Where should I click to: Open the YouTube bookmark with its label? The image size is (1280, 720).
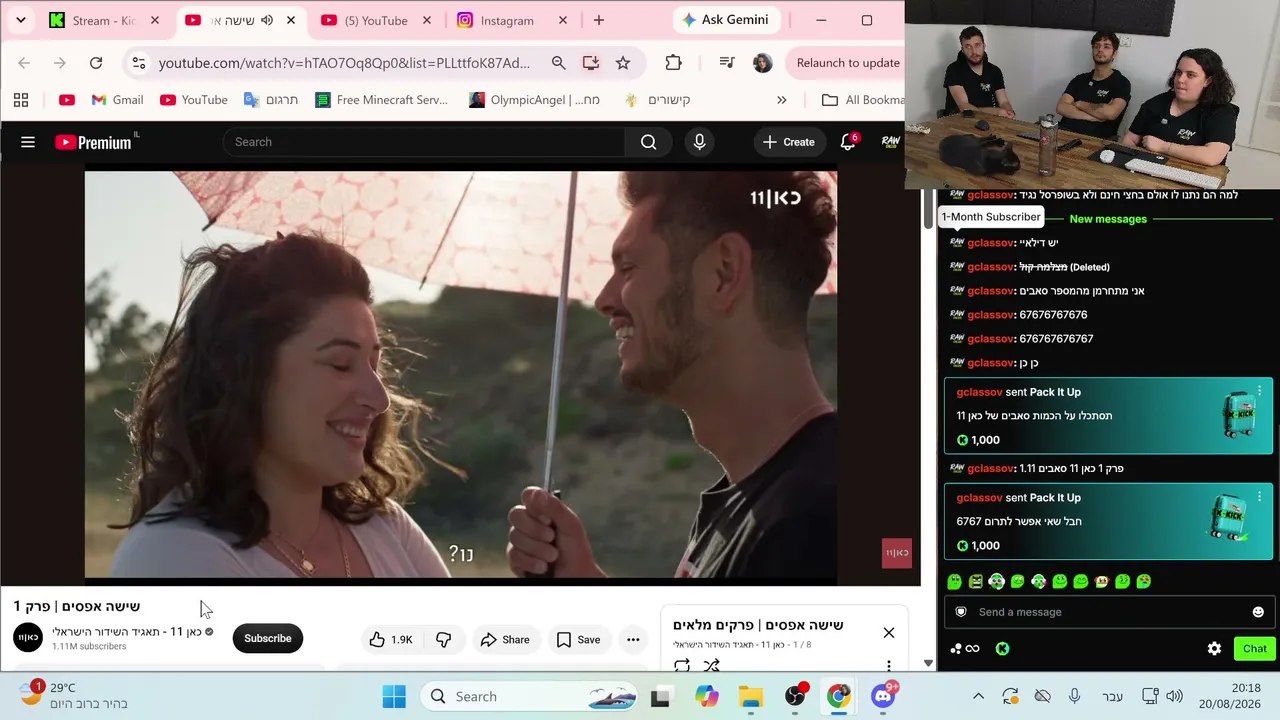pos(194,100)
